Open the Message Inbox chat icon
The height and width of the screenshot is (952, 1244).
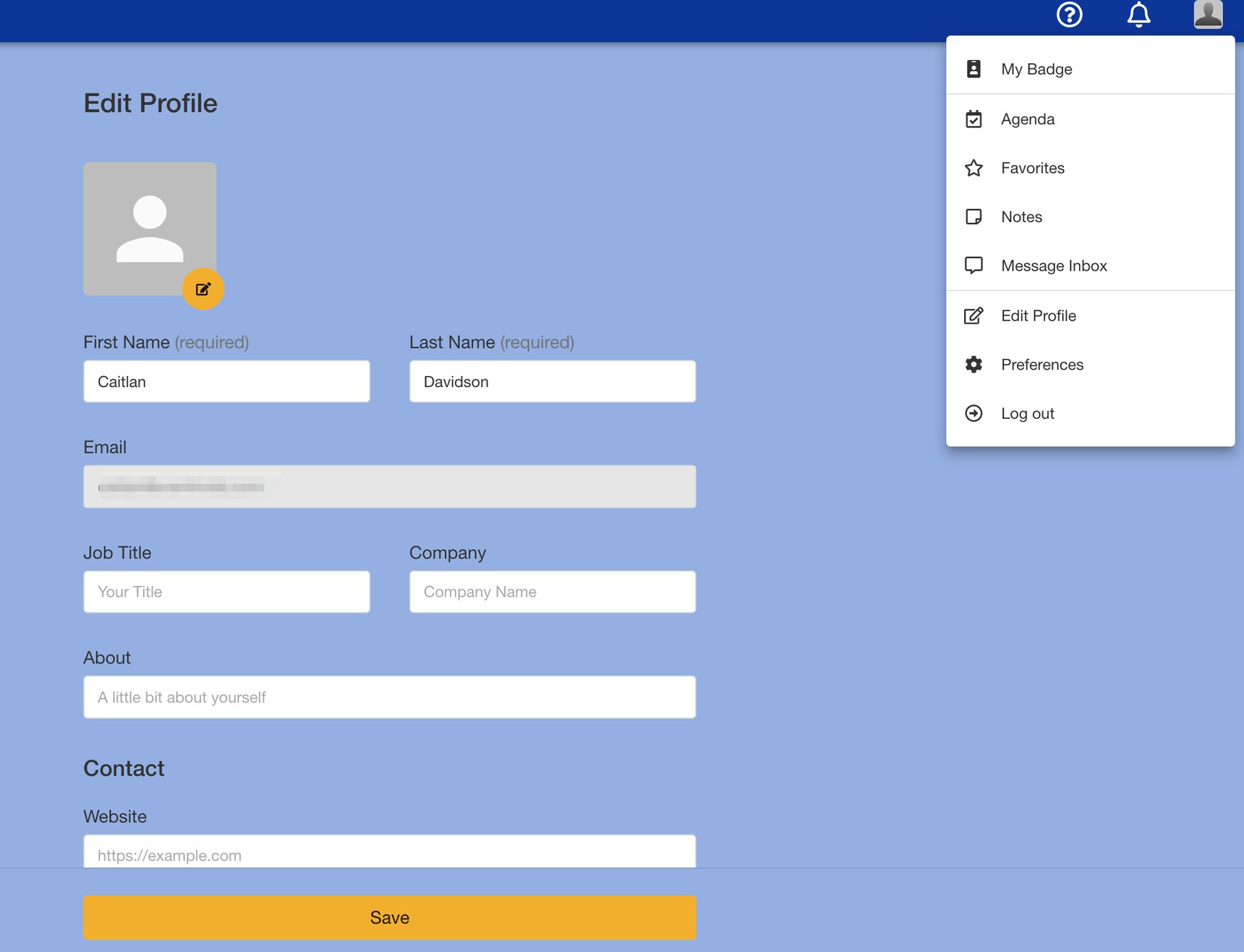tap(974, 265)
